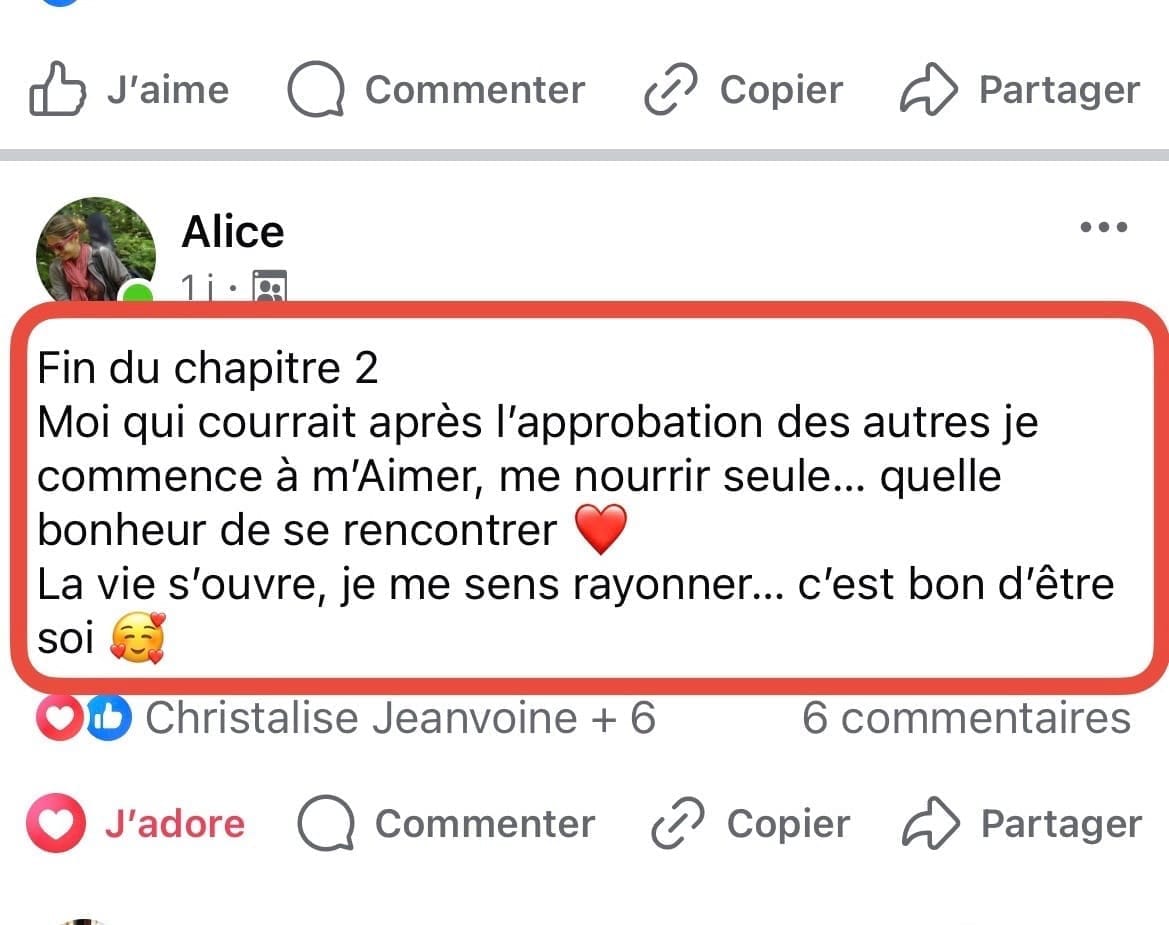Image resolution: width=1169 pixels, height=925 pixels.
Task: Like the upper post with J'aime
Action: tap(130, 91)
